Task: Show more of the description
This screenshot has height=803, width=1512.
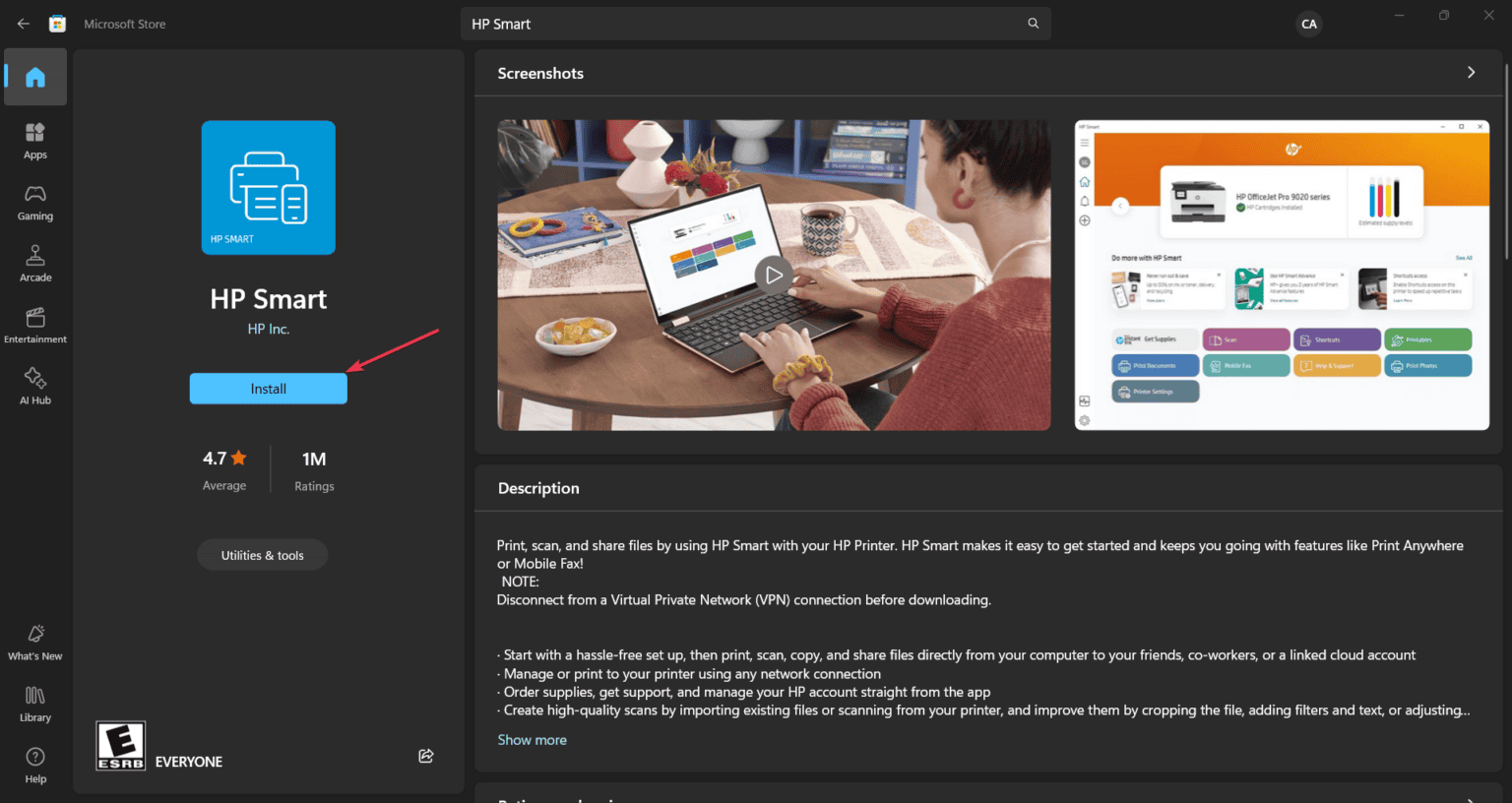Action: pos(532,740)
